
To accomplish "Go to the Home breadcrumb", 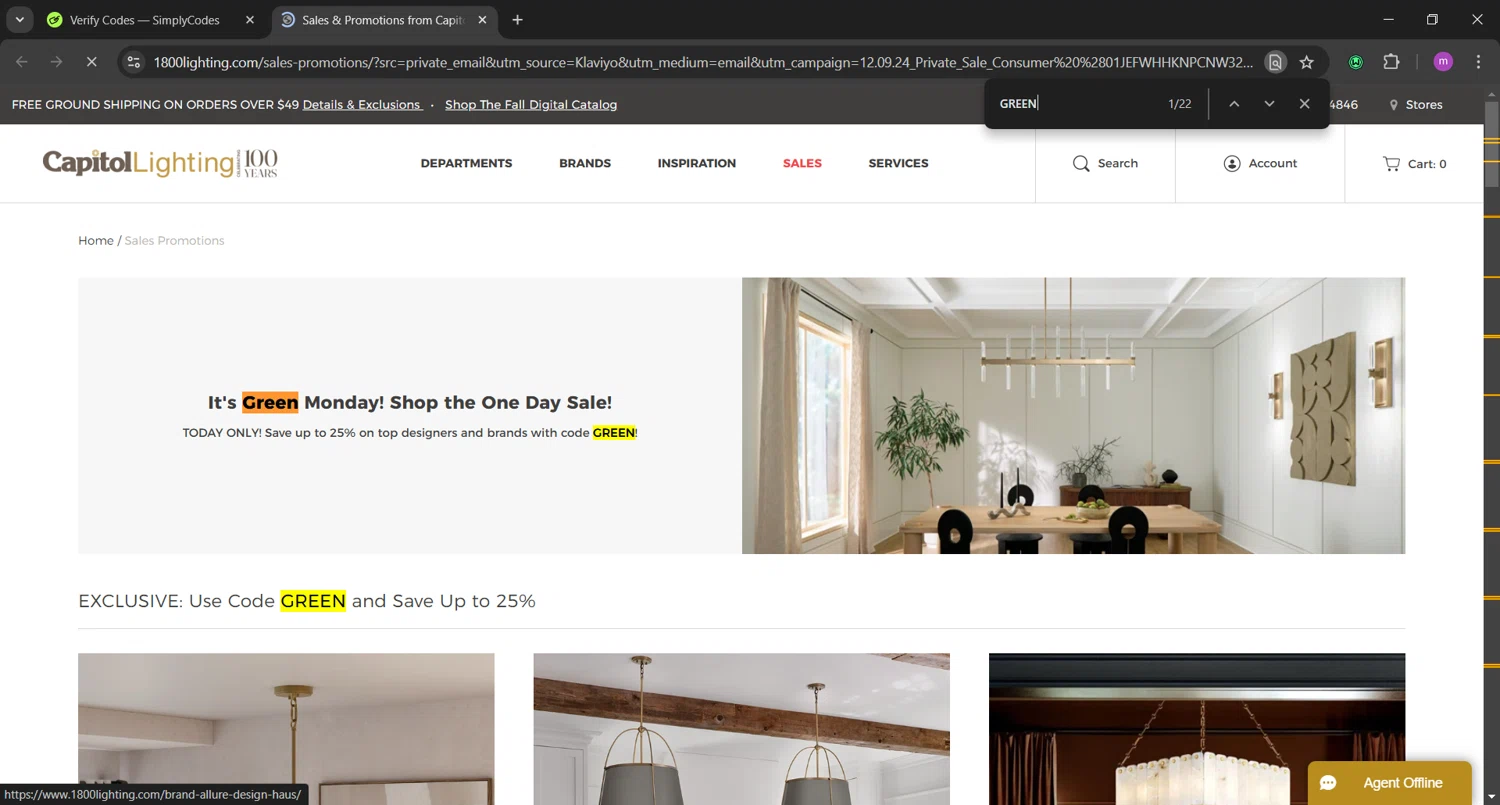I will (x=96, y=241).
